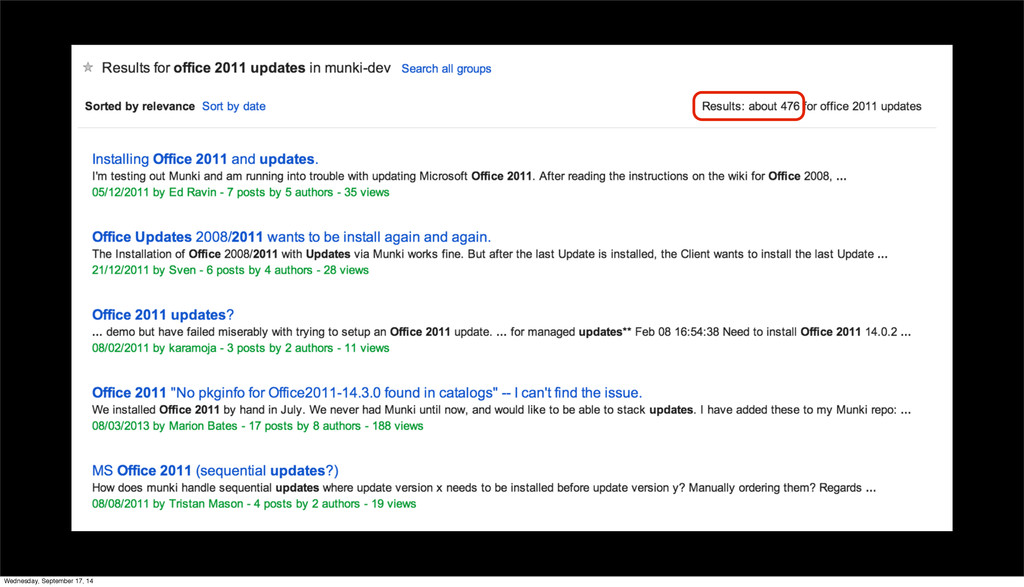
Task: Open the Search all groups link
Action: click(x=446, y=69)
